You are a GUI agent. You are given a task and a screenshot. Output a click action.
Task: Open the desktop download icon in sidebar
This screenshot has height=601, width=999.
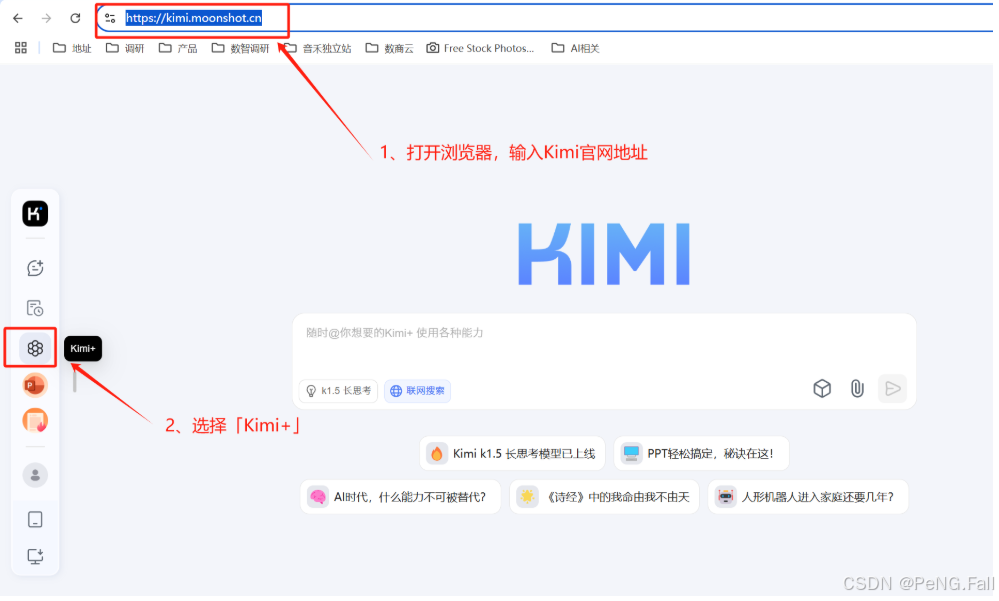35,558
